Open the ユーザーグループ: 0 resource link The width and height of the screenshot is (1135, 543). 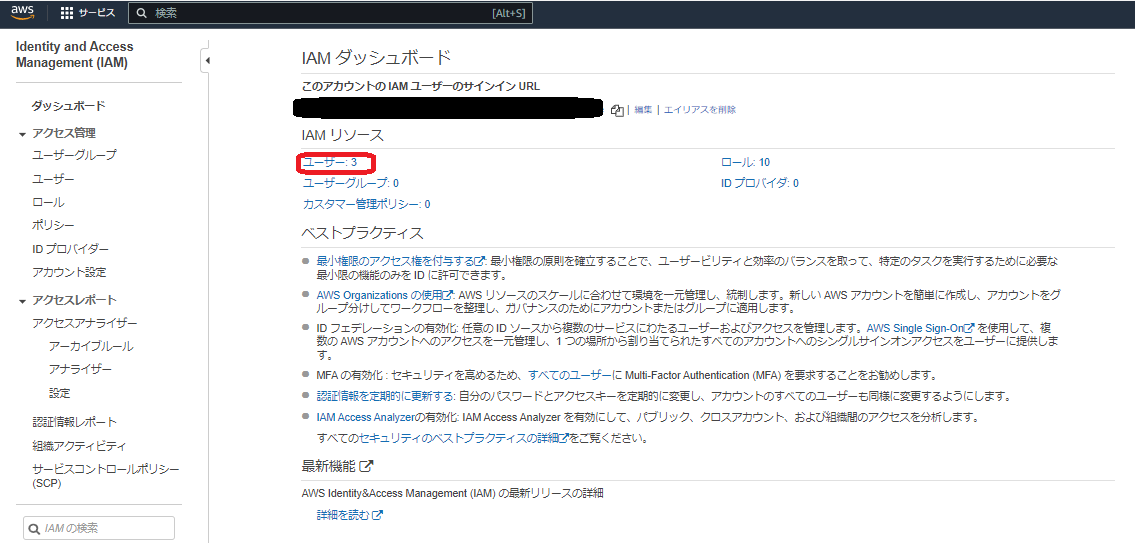click(x=350, y=183)
